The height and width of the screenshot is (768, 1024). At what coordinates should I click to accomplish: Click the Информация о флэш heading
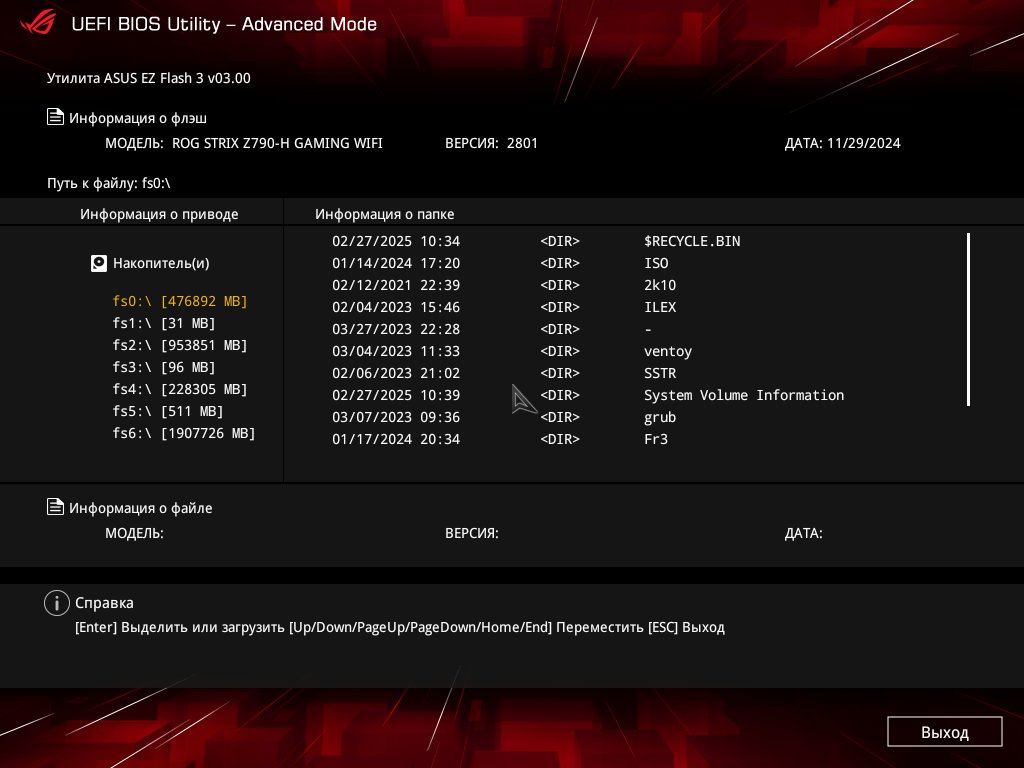pos(138,118)
